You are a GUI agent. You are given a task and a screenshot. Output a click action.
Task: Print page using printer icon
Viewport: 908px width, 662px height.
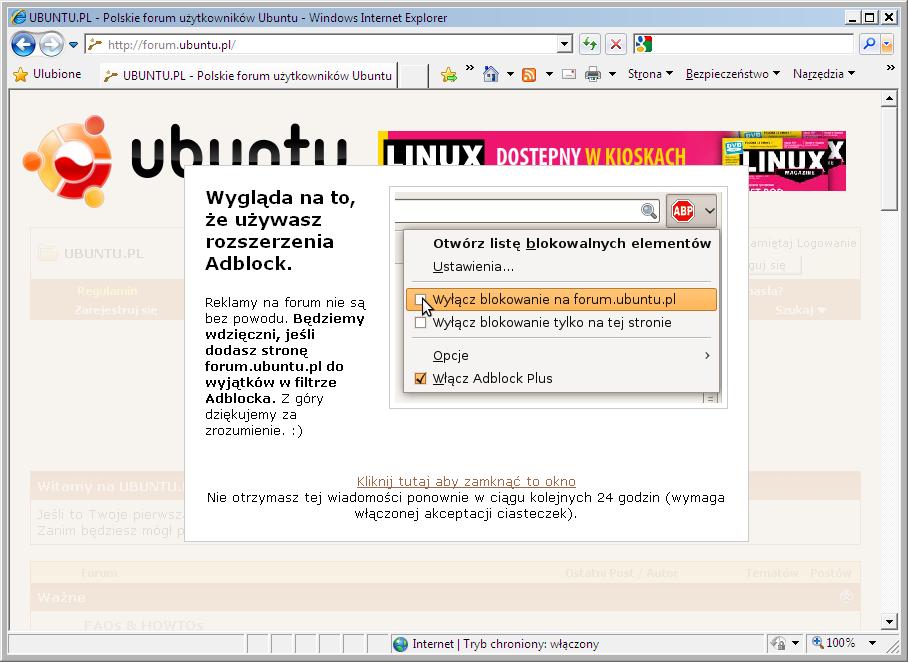click(x=593, y=74)
